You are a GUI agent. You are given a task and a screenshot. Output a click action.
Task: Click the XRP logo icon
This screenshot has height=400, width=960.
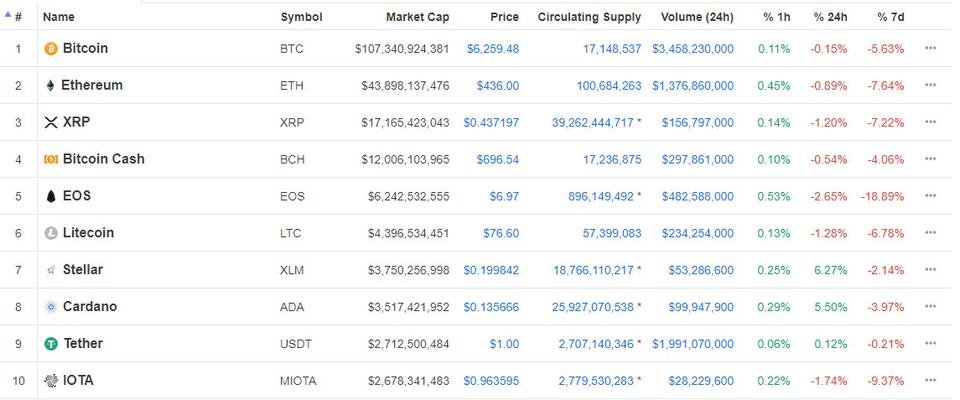[51, 123]
